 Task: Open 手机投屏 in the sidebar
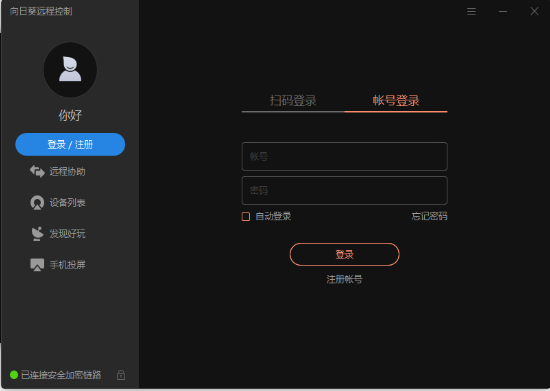point(67,265)
